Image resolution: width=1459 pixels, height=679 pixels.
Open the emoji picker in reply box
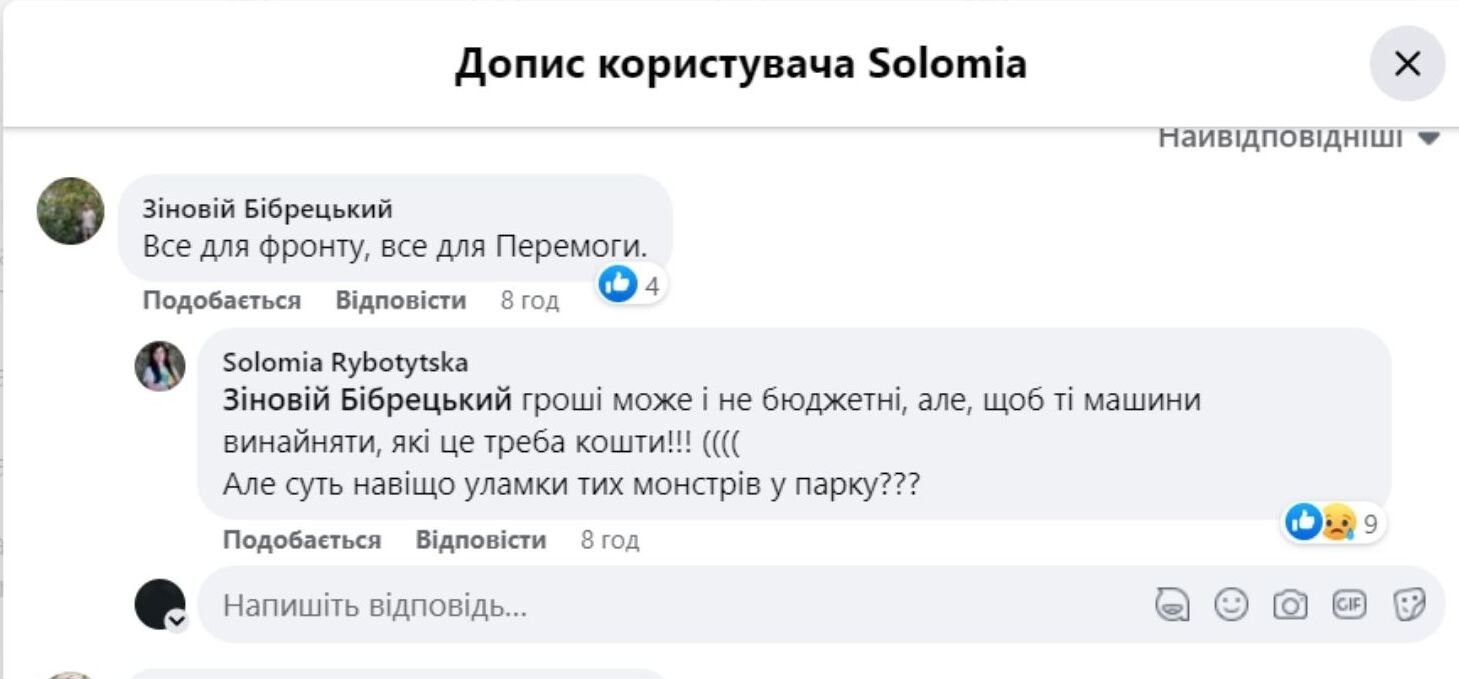(1231, 605)
